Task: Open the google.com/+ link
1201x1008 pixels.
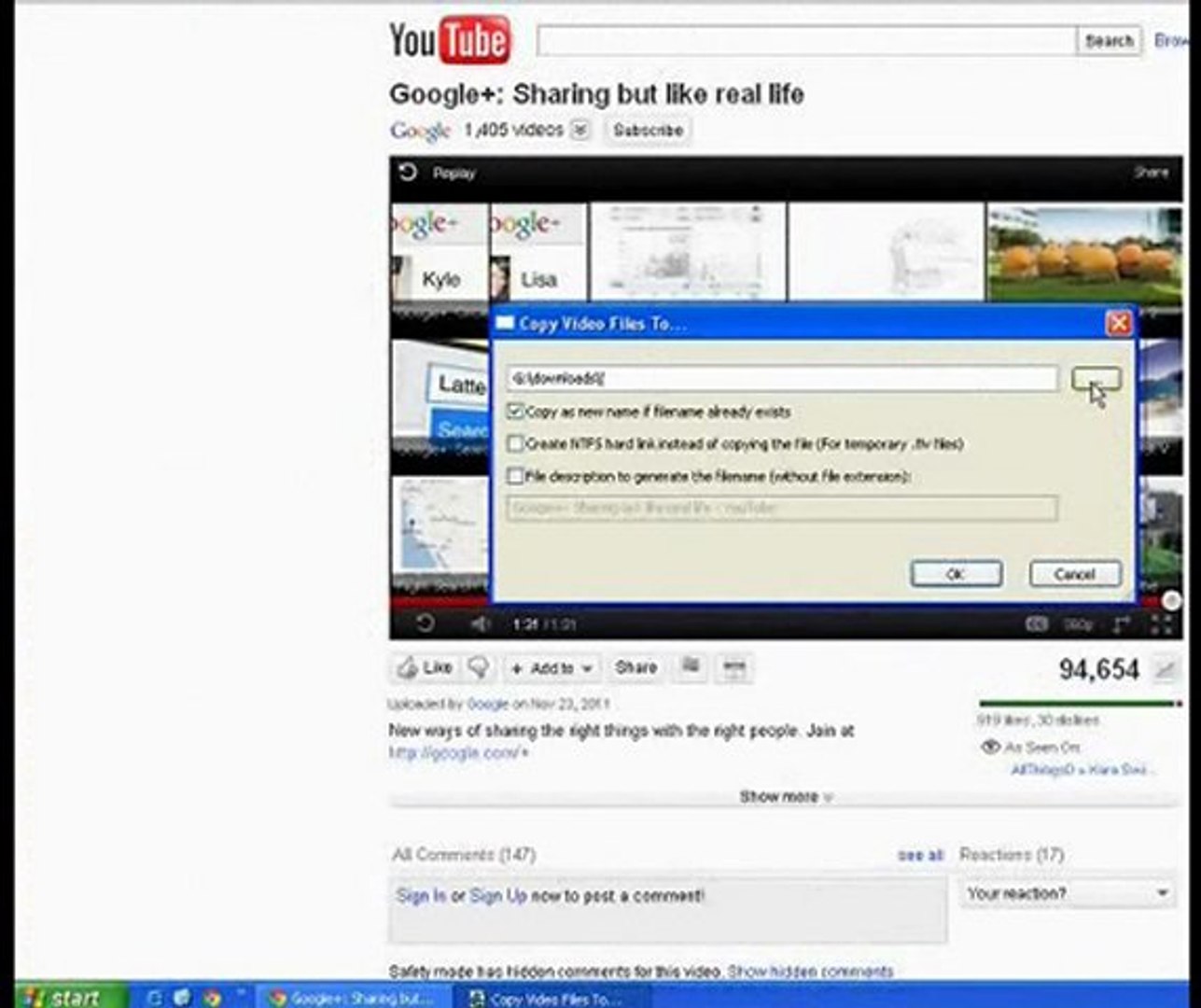Action: tap(458, 752)
